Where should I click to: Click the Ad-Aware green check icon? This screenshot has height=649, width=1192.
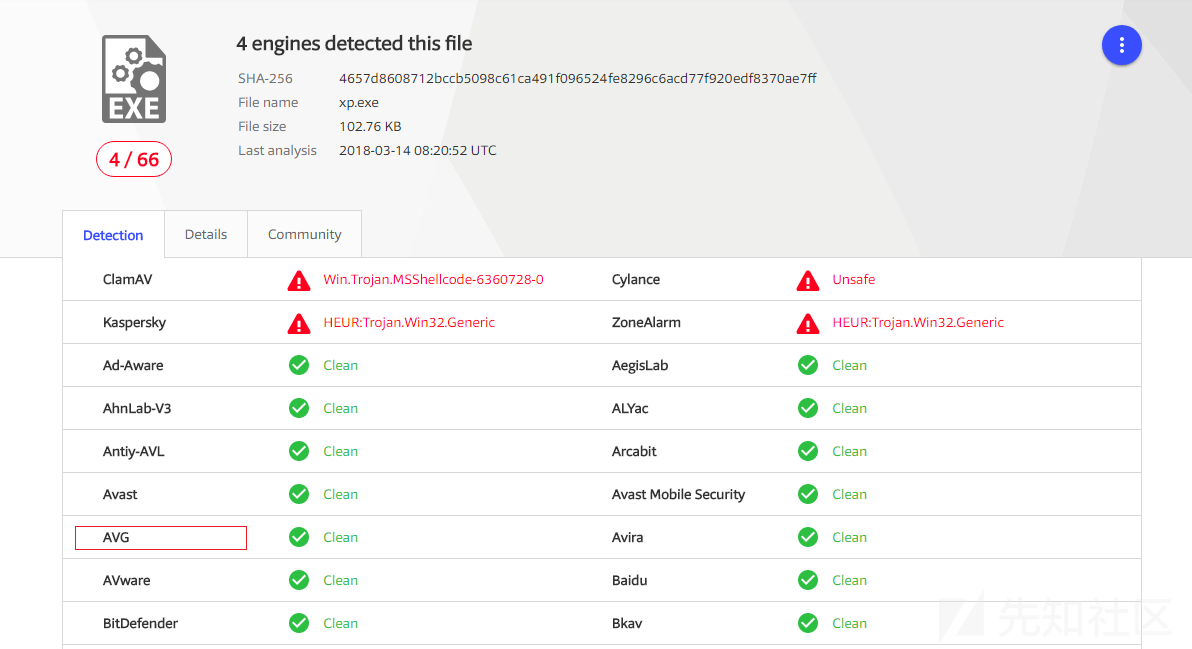[x=299, y=366]
